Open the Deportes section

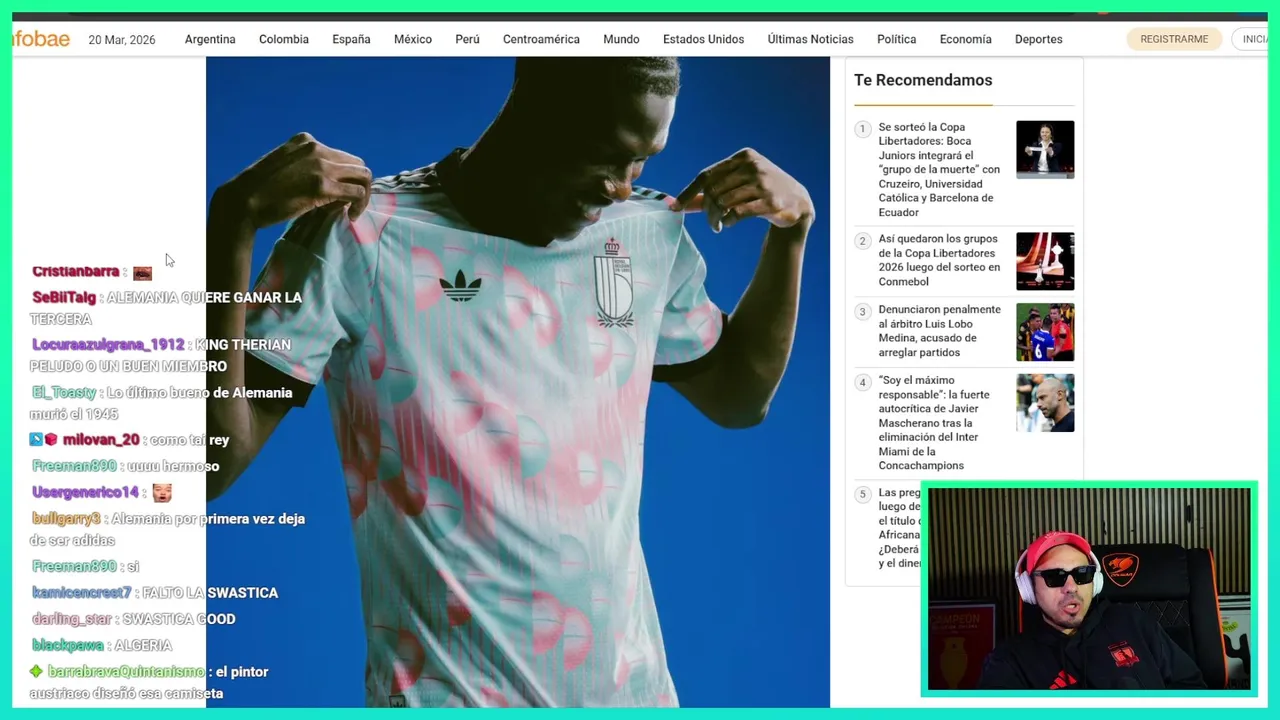point(1038,39)
